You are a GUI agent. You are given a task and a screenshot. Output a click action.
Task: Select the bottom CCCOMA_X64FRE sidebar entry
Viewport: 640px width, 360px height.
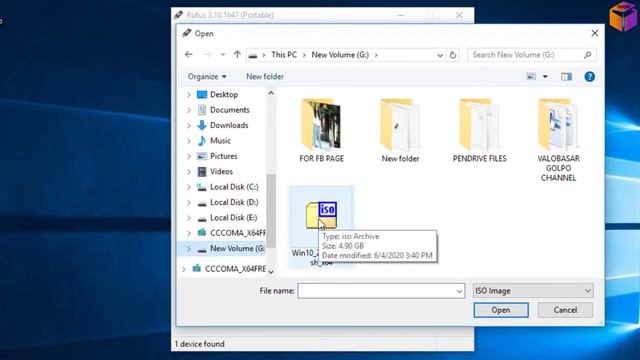(x=235, y=269)
